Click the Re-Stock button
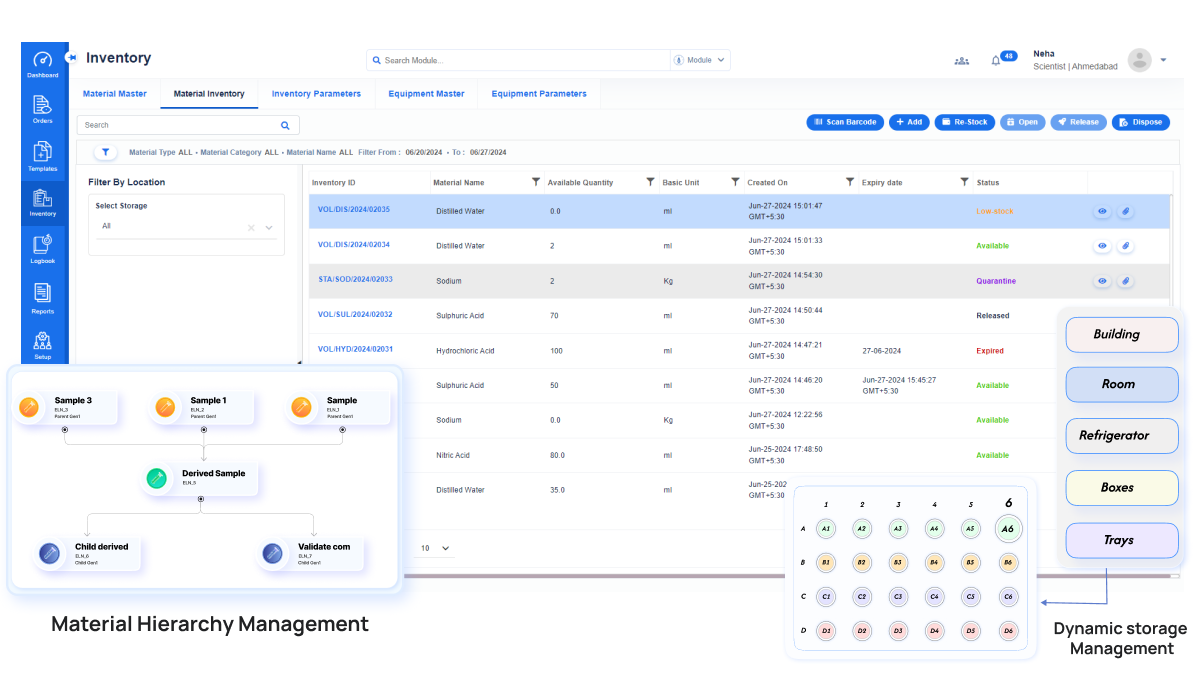 [x=964, y=122]
